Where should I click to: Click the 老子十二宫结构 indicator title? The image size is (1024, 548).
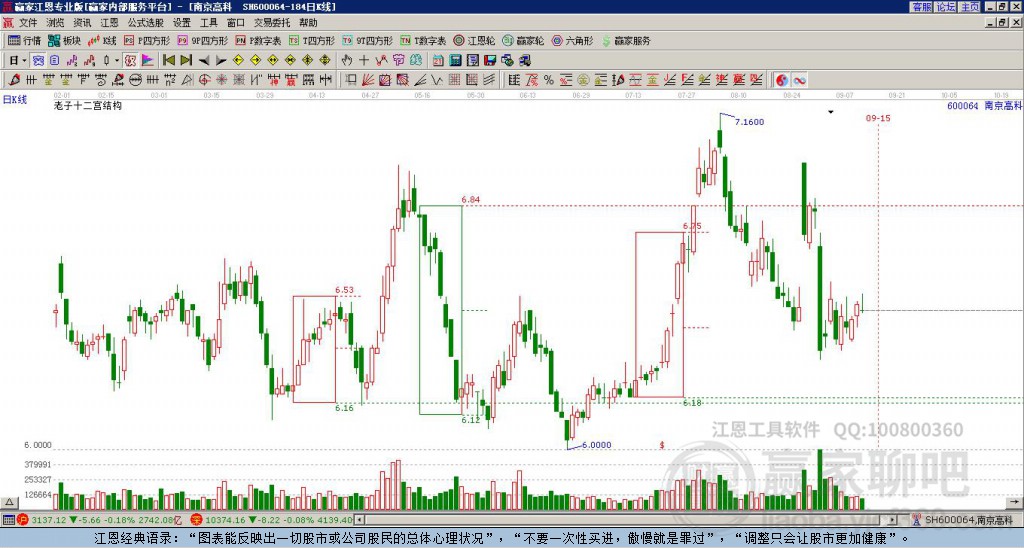click(x=88, y=105)
